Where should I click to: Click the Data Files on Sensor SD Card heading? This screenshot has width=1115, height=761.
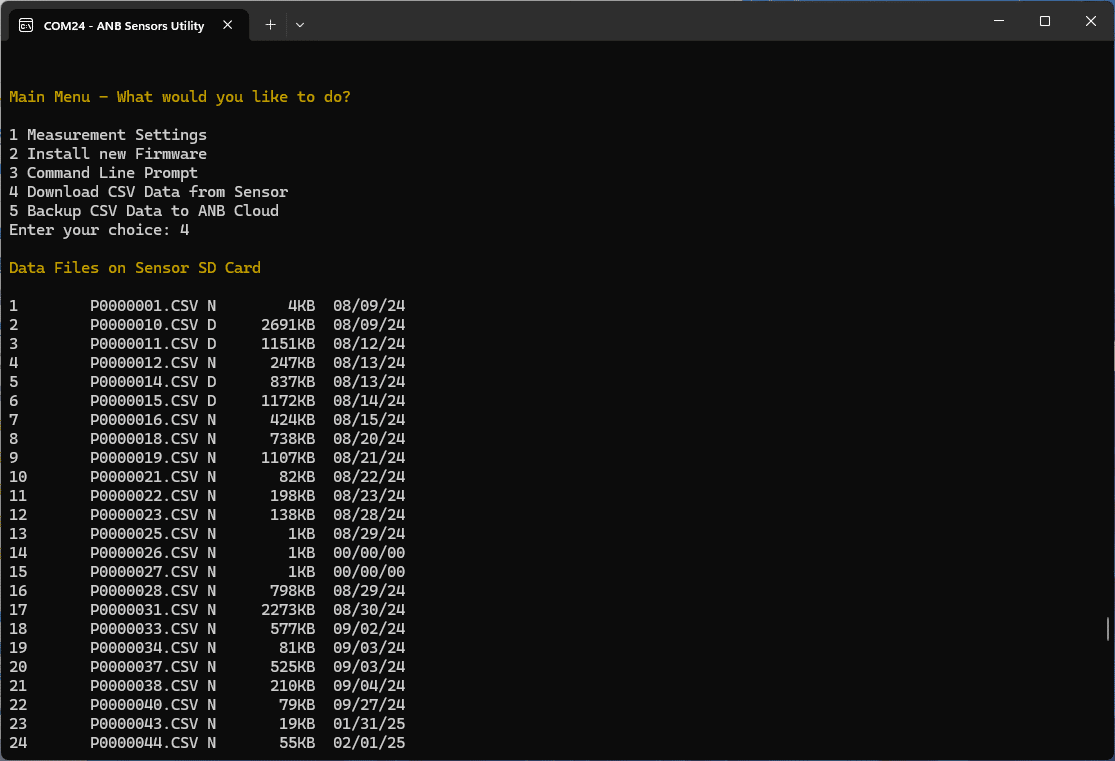click(134, 267)
